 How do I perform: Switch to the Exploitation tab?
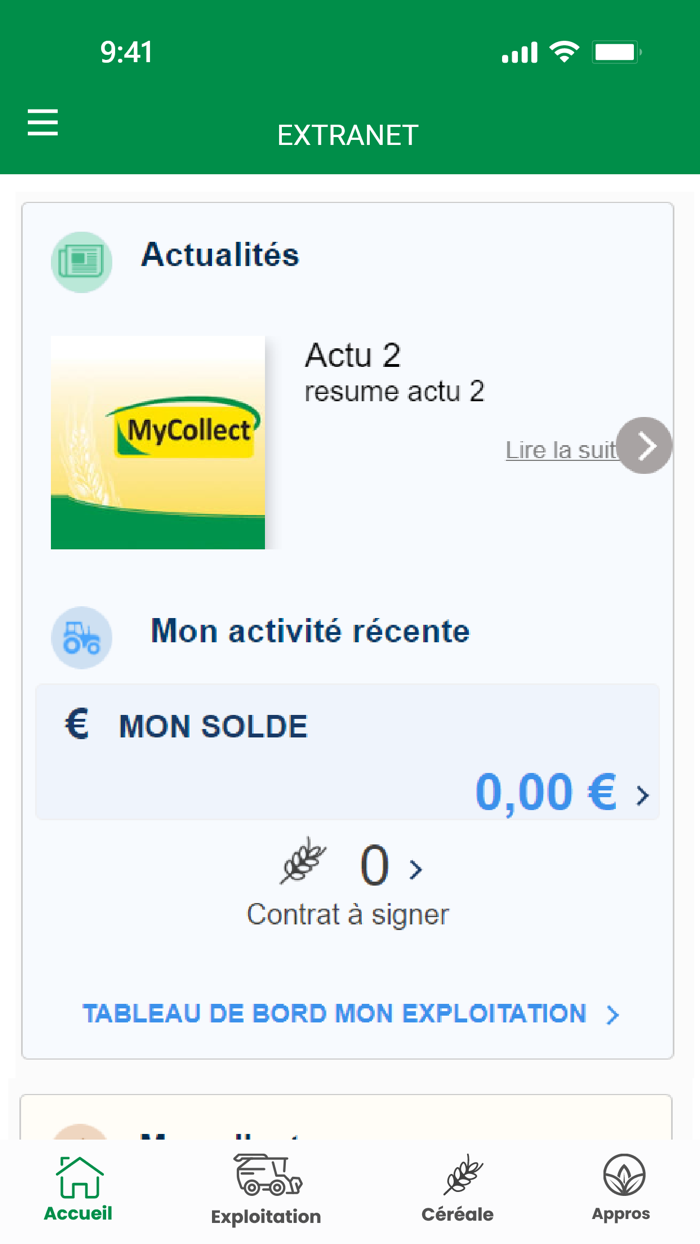pos(265,1190)
